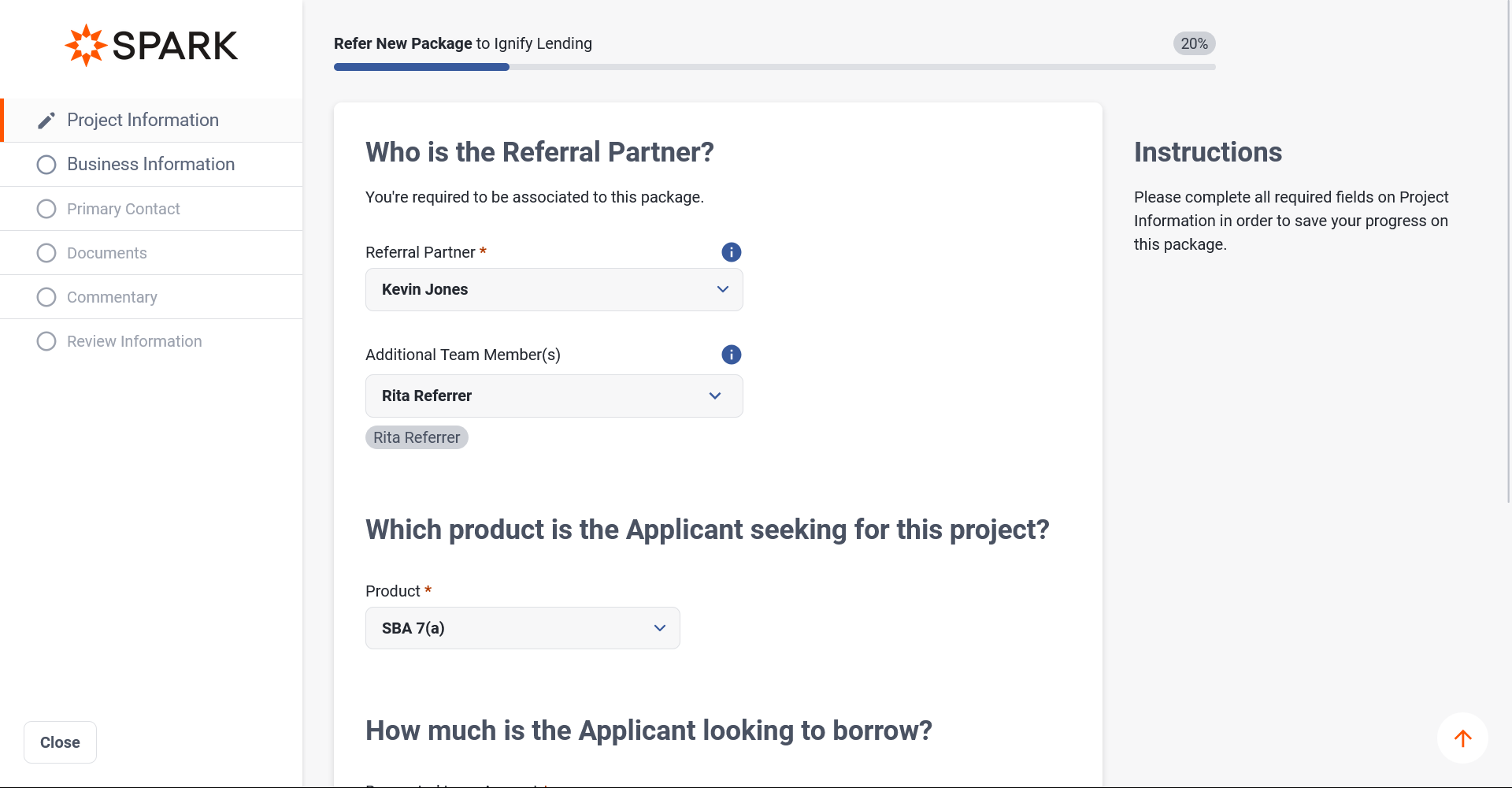
Task: Select the Business Information step circle
Action: (46, 164)
